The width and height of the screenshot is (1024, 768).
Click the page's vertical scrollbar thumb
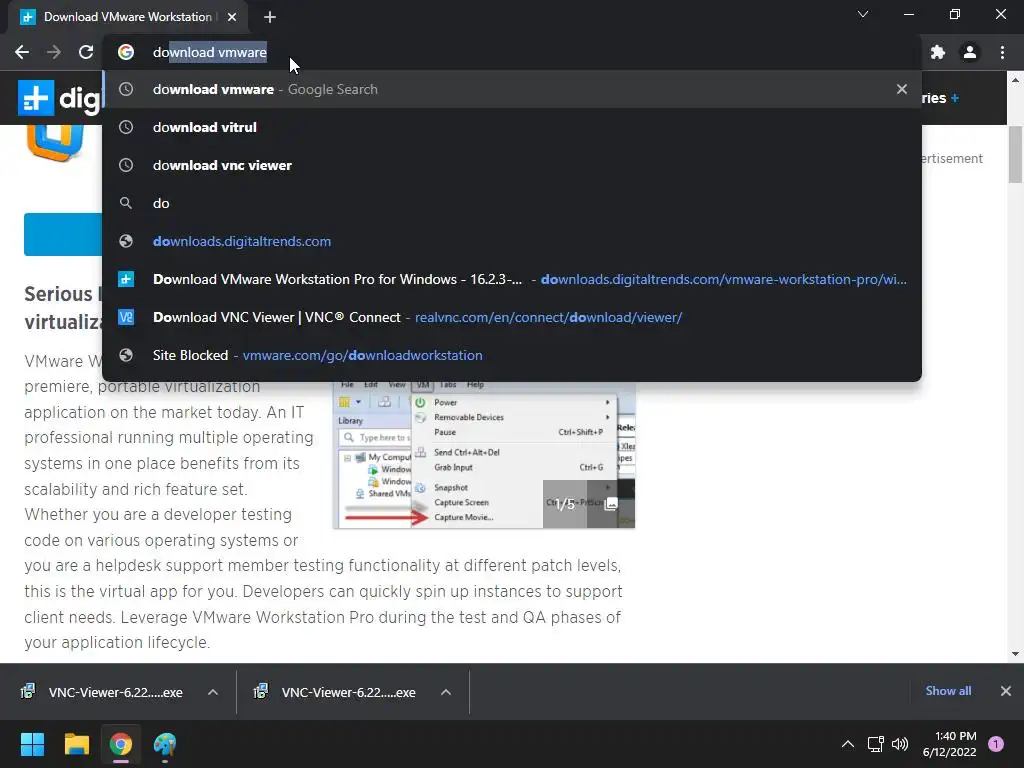click(x=1015, y=155)
